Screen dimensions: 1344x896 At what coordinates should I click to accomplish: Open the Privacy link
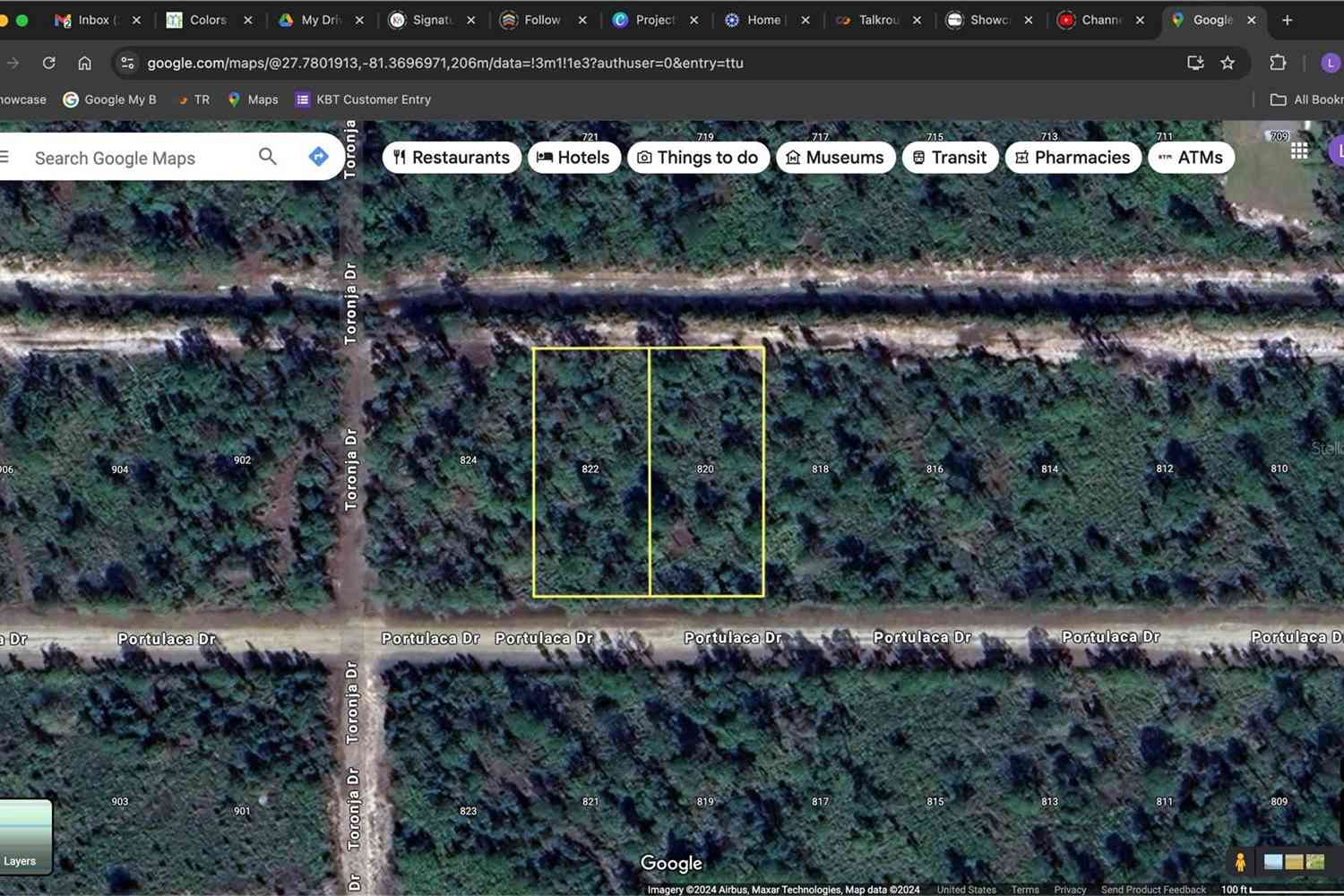click(x=1070, y=890)
